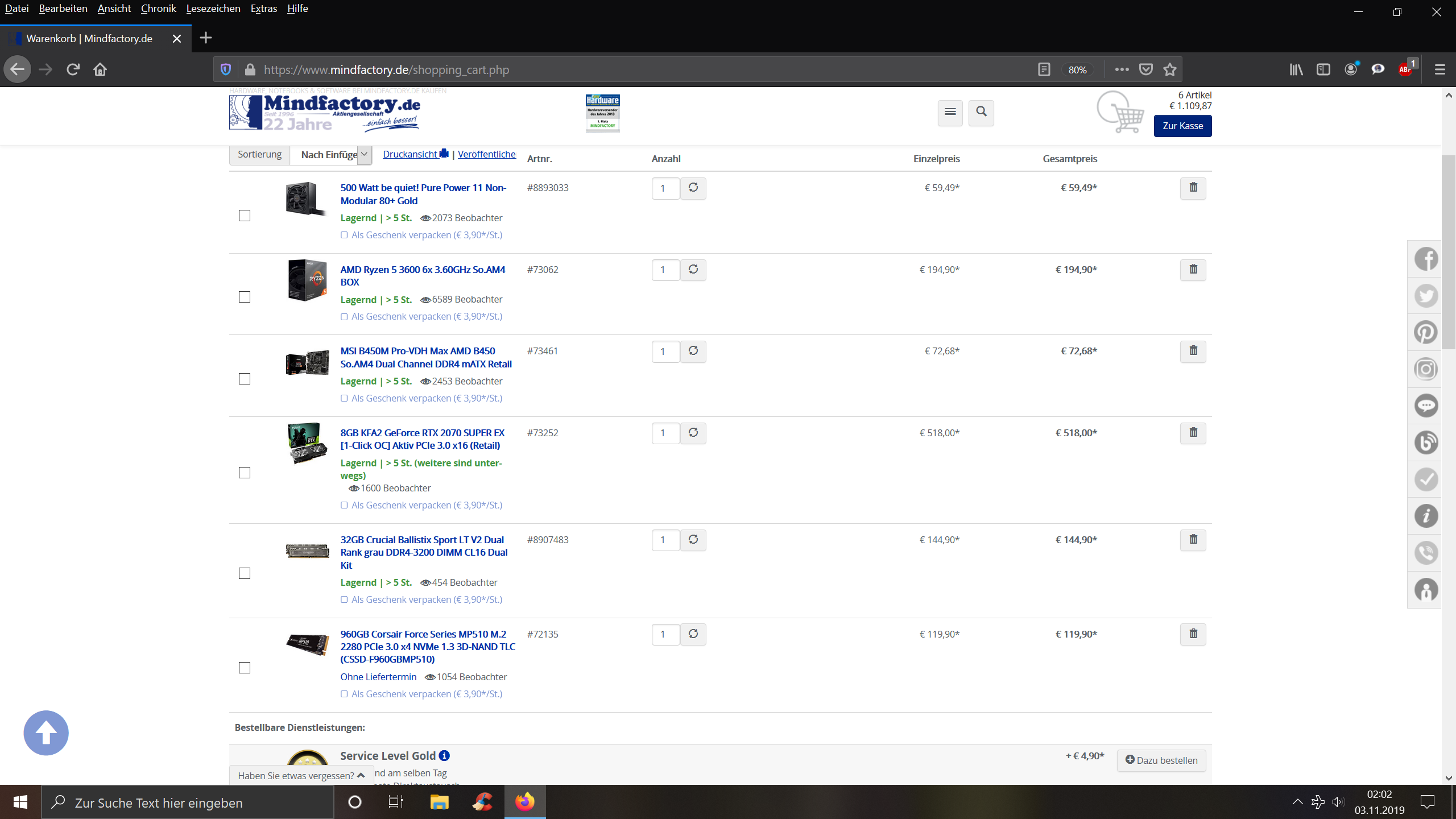Click the scroll-to-top arrow button
Screen dimensions: 1456x819
point(46,733)
